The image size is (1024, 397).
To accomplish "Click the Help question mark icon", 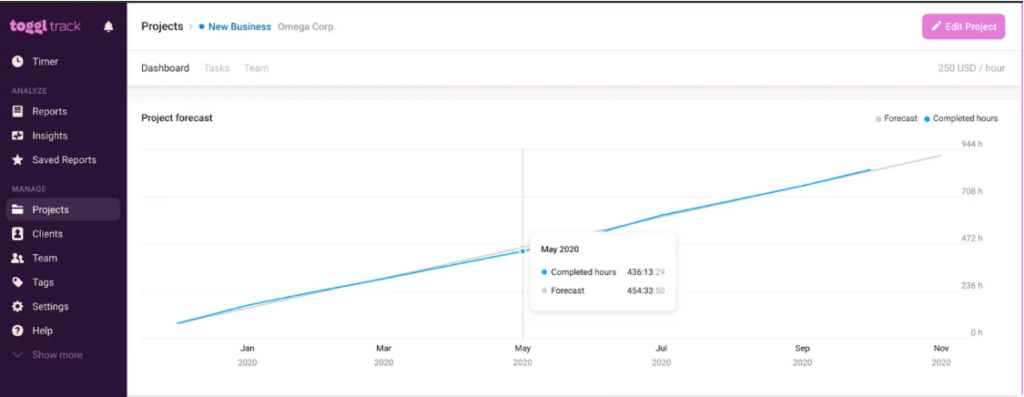I will pos(18,331).
